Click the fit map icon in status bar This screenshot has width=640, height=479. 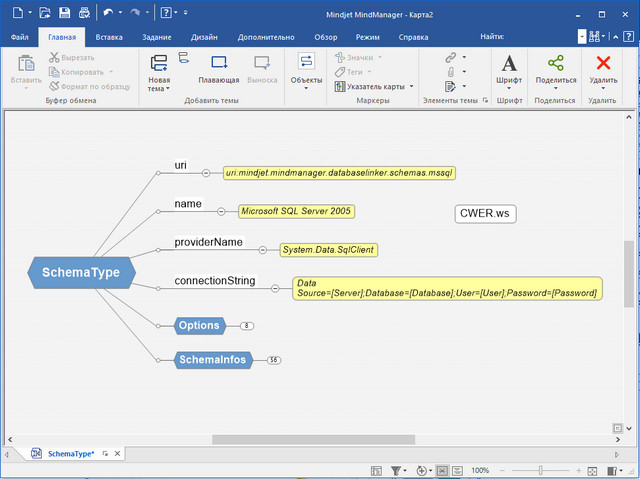click(592, 471)
